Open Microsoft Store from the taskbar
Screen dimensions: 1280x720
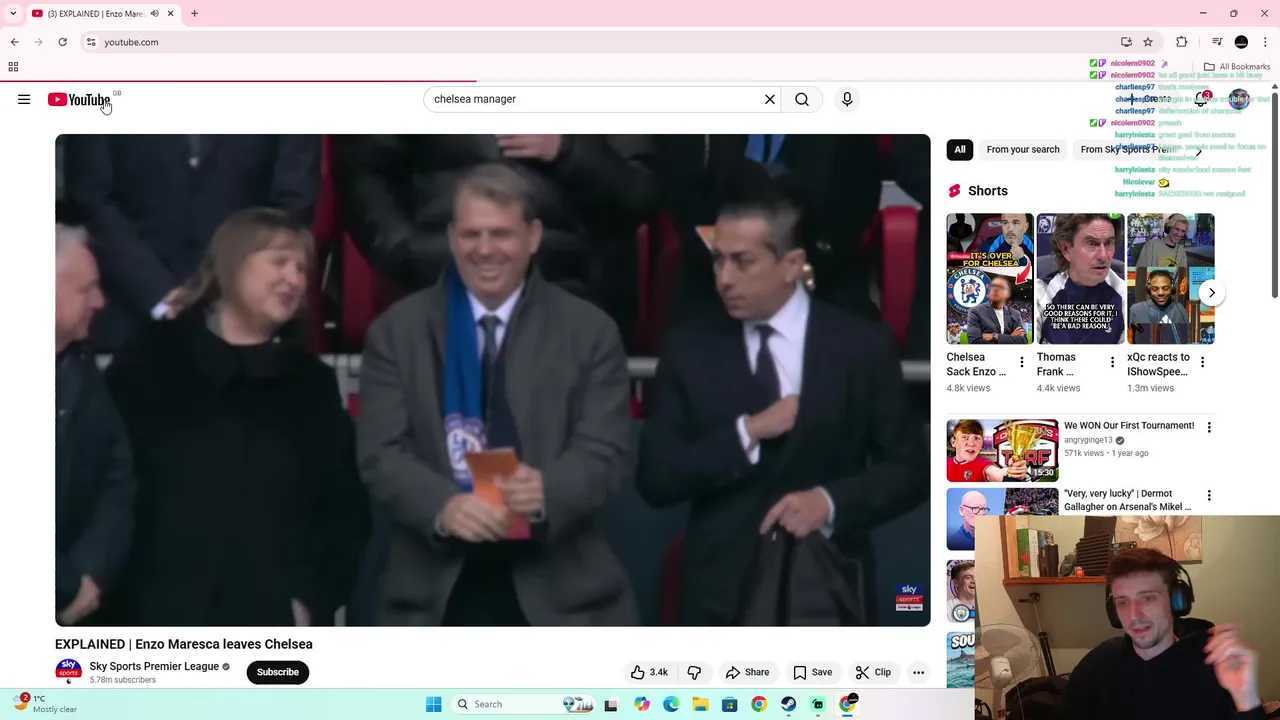pos(730,704)
